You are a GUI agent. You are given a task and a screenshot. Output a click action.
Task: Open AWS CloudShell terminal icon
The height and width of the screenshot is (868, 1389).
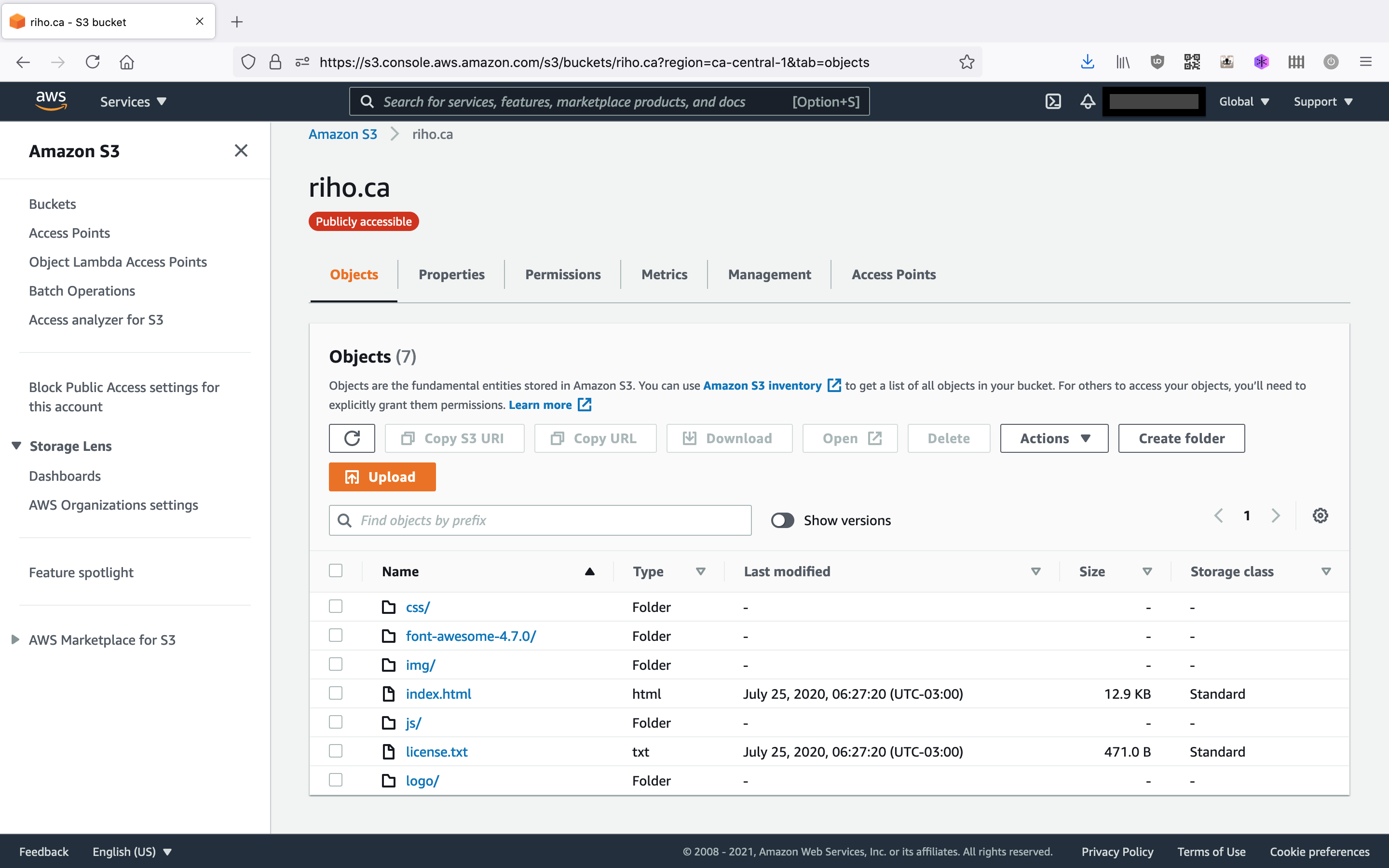click(x=1053, y=102)
